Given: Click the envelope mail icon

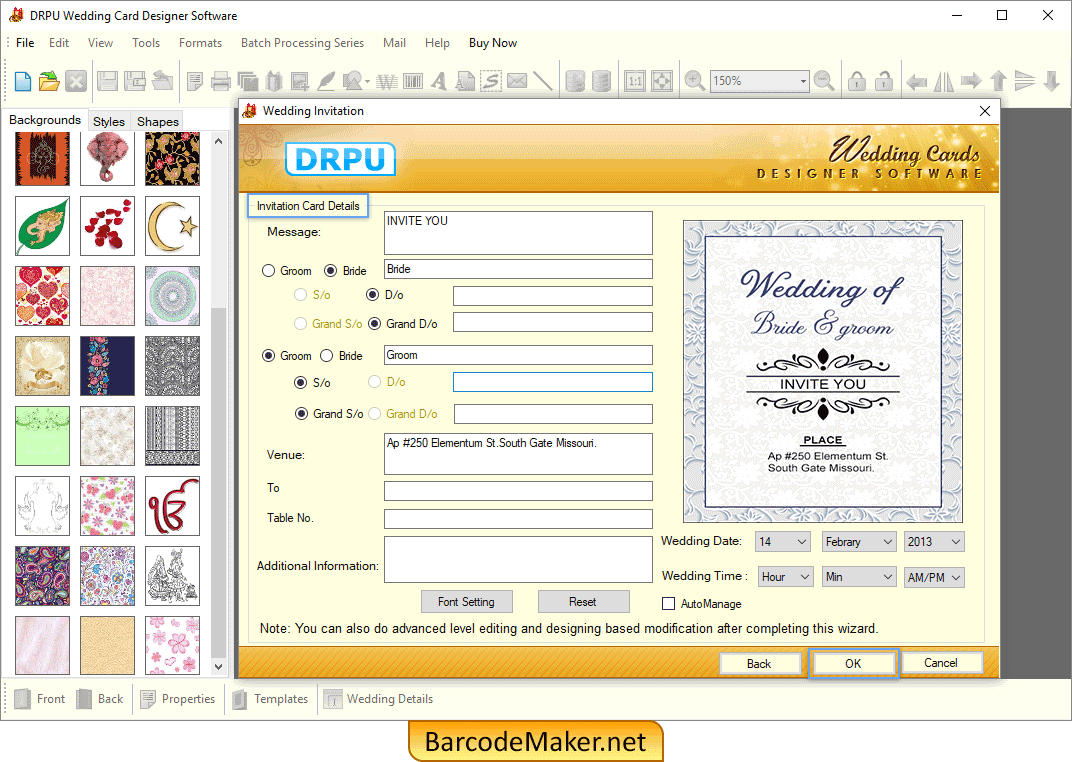Looking at the screenshot, I should click(x=517, y=81).
